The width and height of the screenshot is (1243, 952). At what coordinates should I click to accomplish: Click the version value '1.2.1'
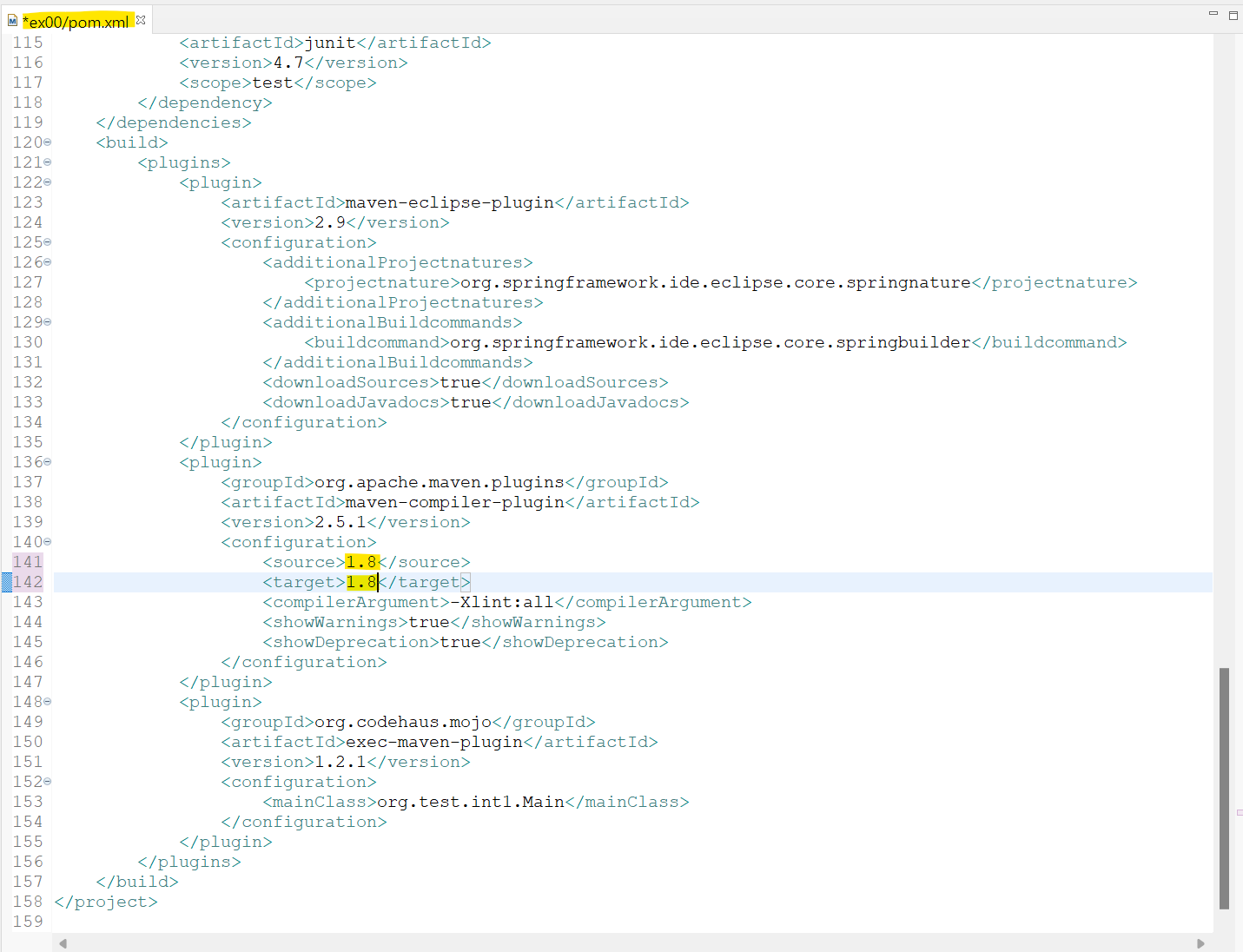[341, 762]
